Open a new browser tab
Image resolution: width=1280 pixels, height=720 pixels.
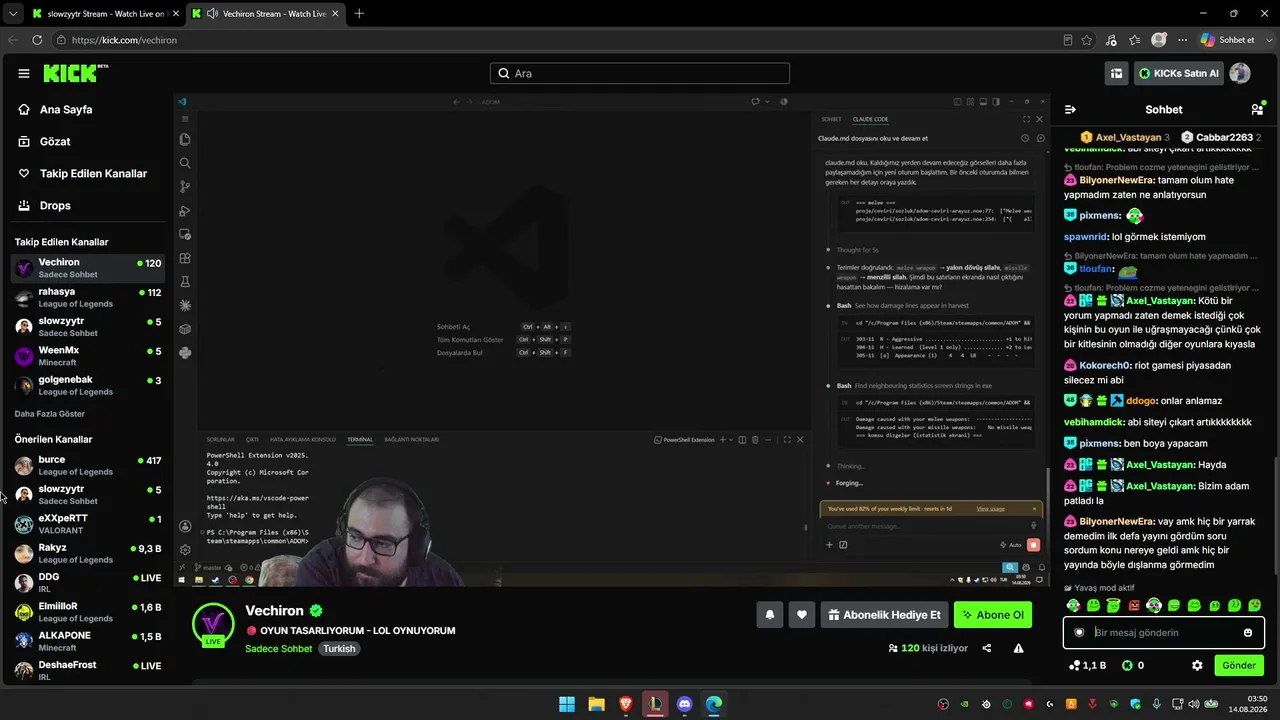(x=359, y=13)
